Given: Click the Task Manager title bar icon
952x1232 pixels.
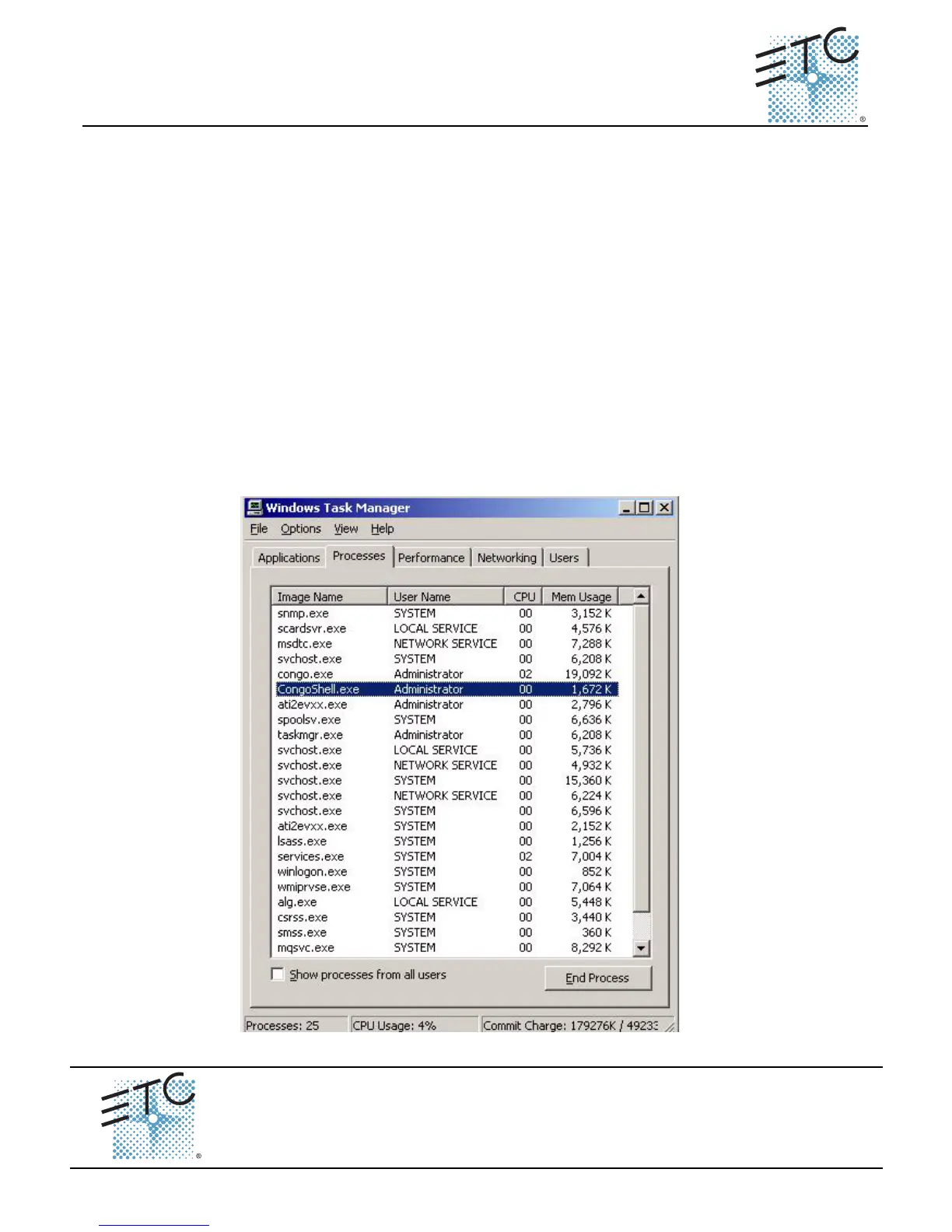Looking at the screenshot, I should (x=254, y=508).
